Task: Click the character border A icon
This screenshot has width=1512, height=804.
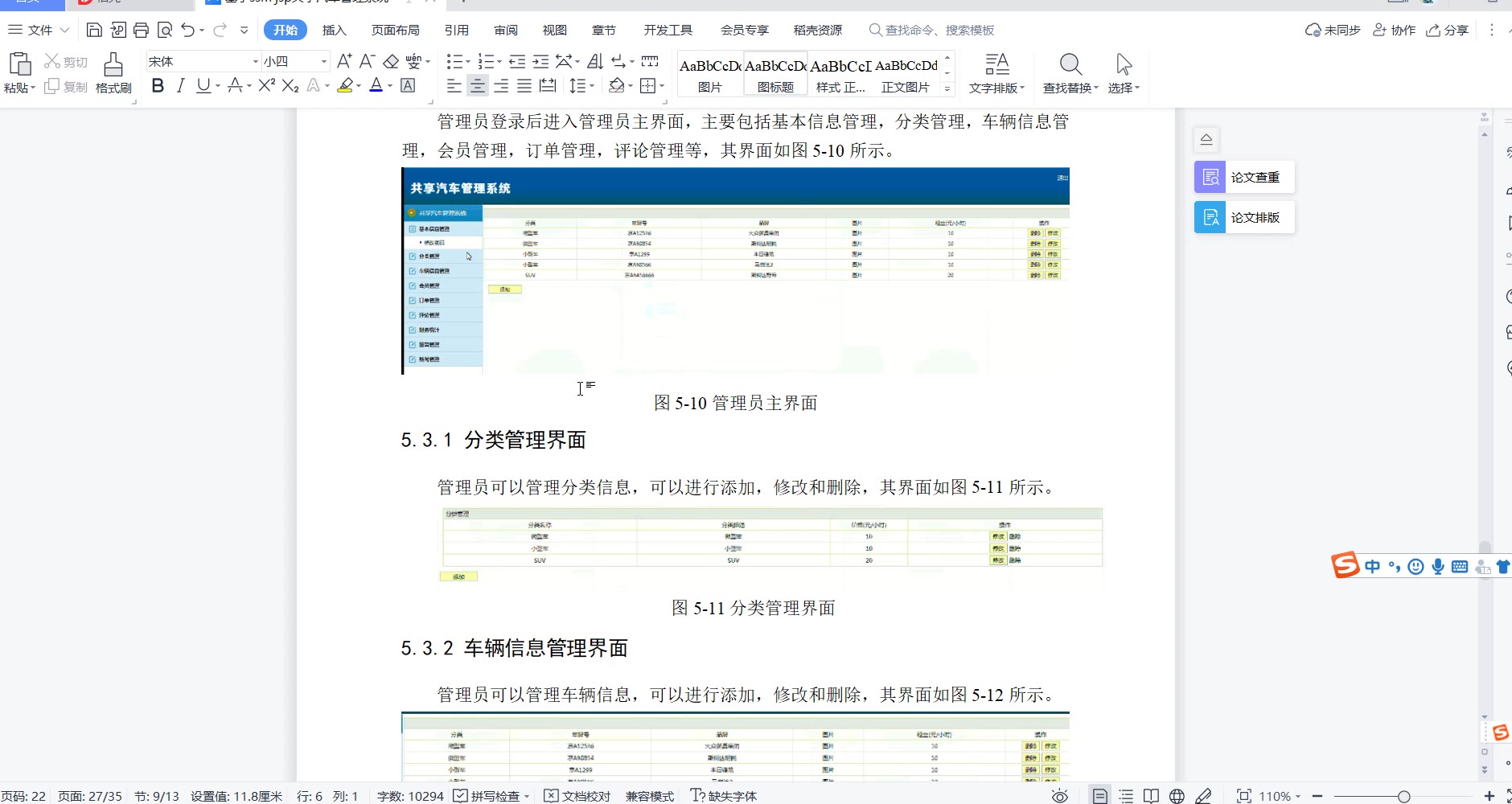Action: (408, 85)
